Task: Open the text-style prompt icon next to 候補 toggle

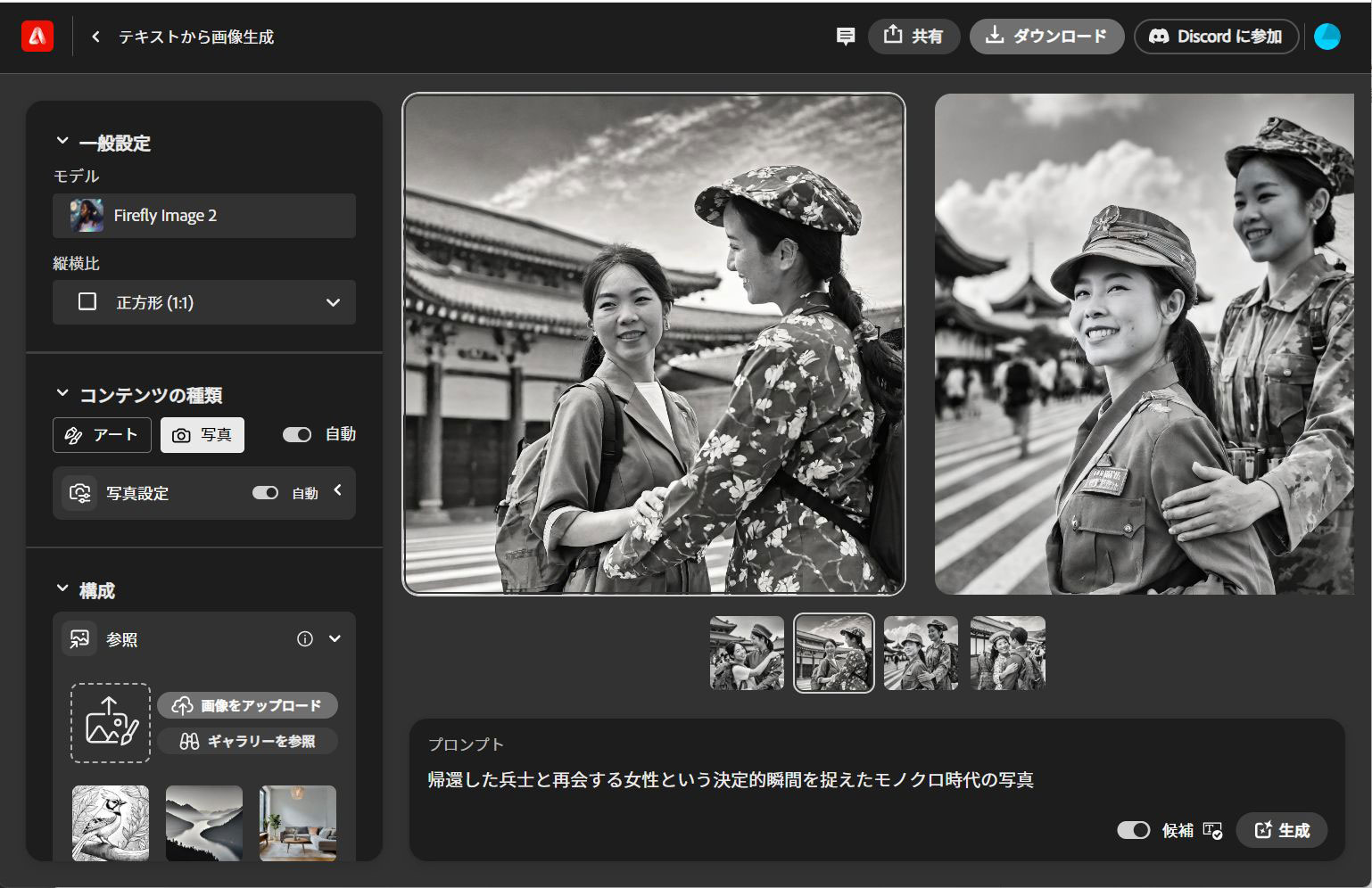Action: pos(1211,830)
